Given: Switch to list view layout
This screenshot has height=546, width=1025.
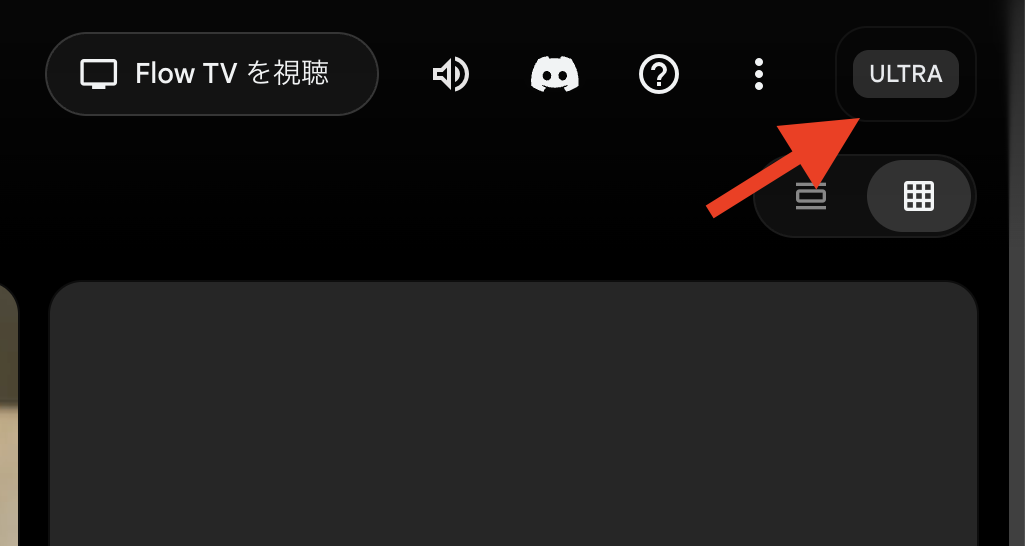Looking at the screenshot, I should tap(811, 196).
